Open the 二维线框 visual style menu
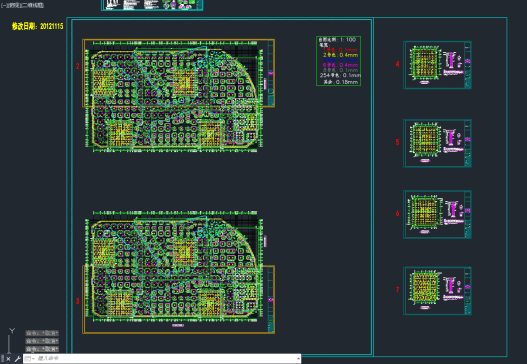Viewport: 527px width, 364px height. click(x=33, y=5)
